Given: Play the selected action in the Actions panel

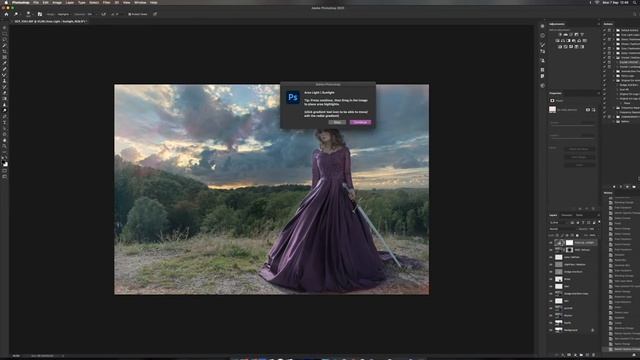Looking at the screenshot, I should [627, 187].
